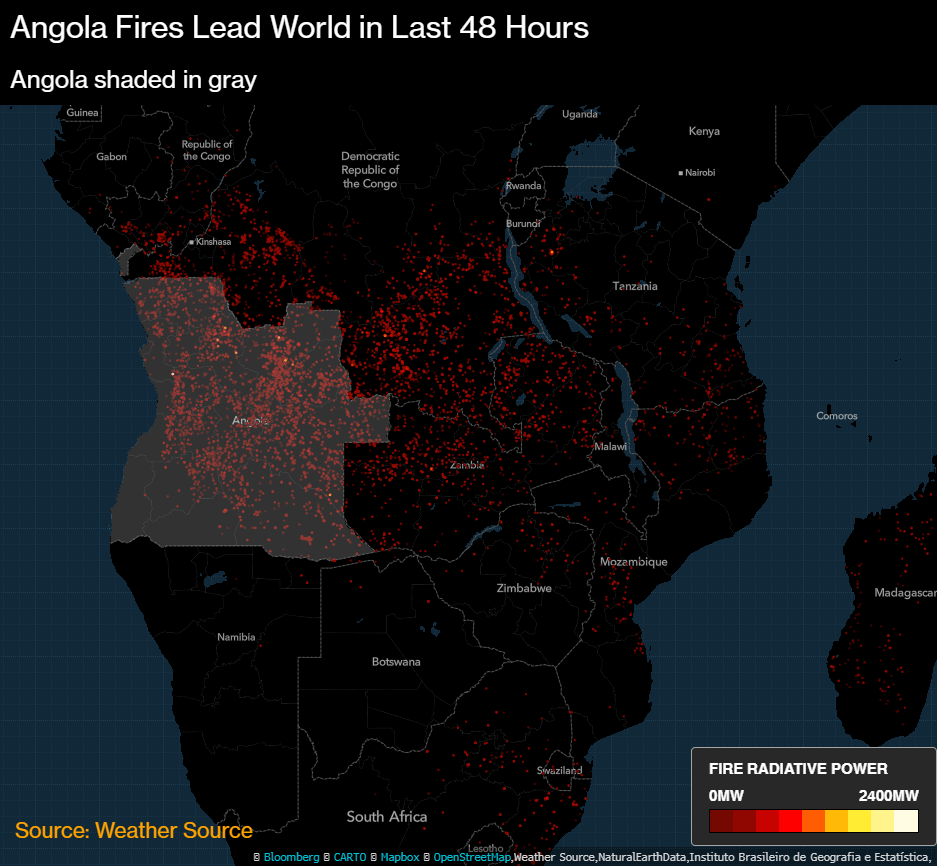The image size is (937, 866).
Task: Open the Bloomberg link
Action: coord(290,857)
